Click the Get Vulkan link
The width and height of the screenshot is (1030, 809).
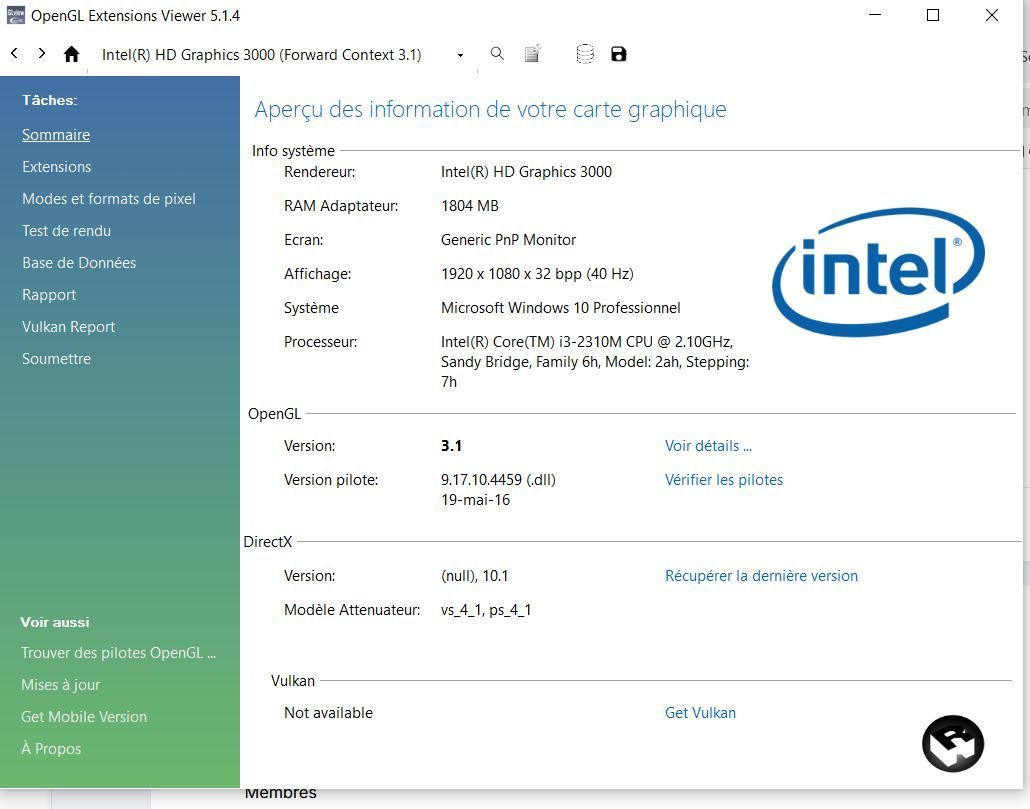[x=700, y=713]
